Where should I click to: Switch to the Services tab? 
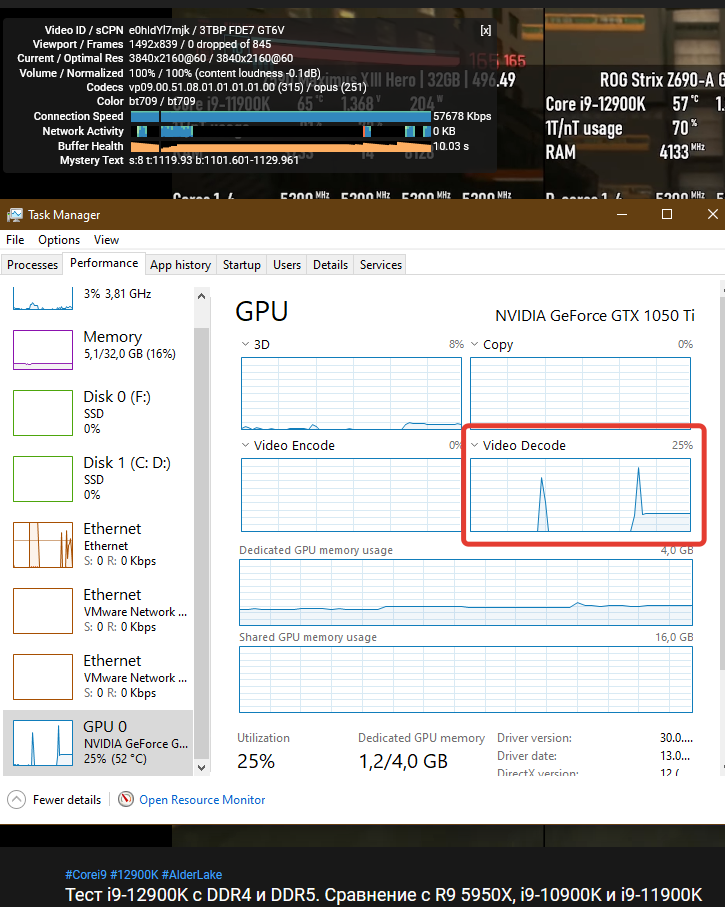(381, 264)
